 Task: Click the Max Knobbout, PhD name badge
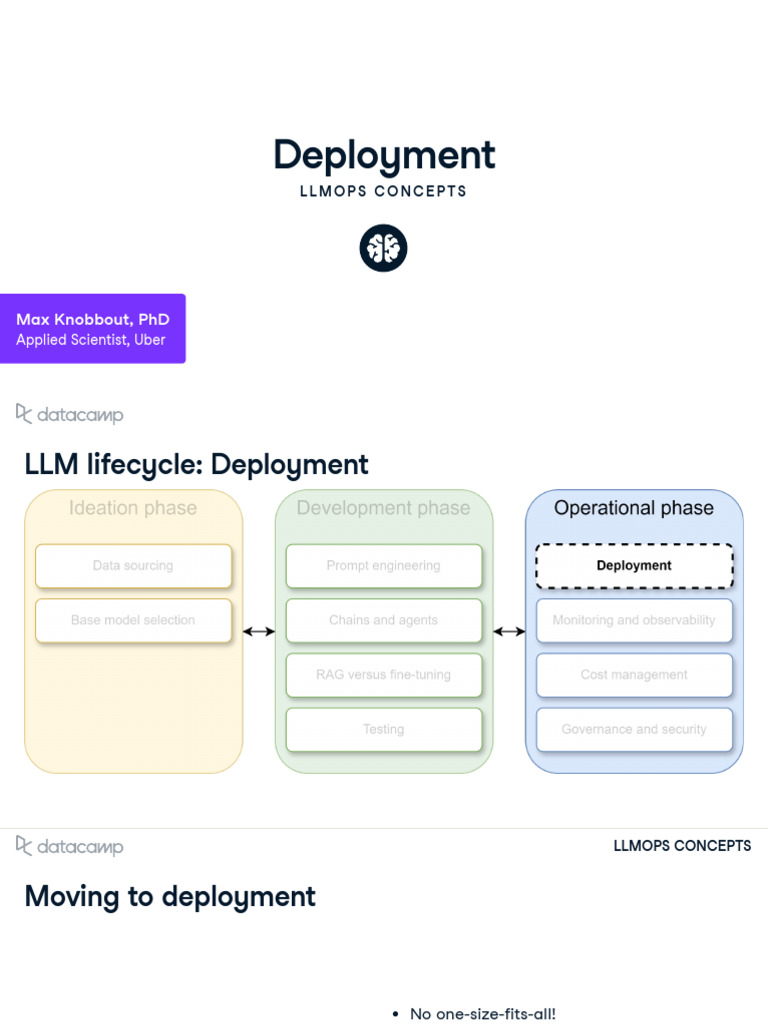[x=93, y=328]
